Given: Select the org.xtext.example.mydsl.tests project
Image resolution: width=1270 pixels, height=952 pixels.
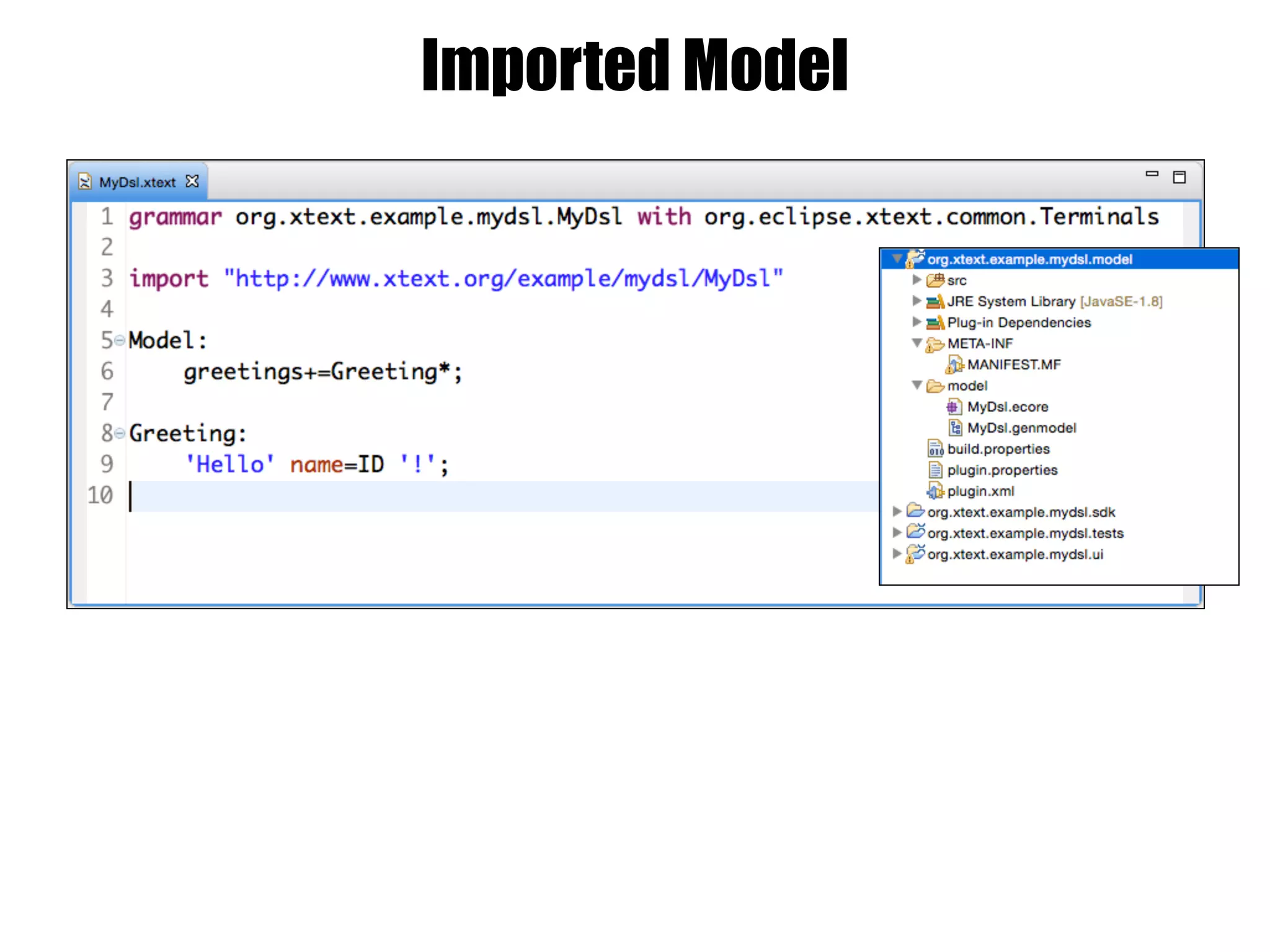Looking at the screenshot, I should click(1025, 533).
